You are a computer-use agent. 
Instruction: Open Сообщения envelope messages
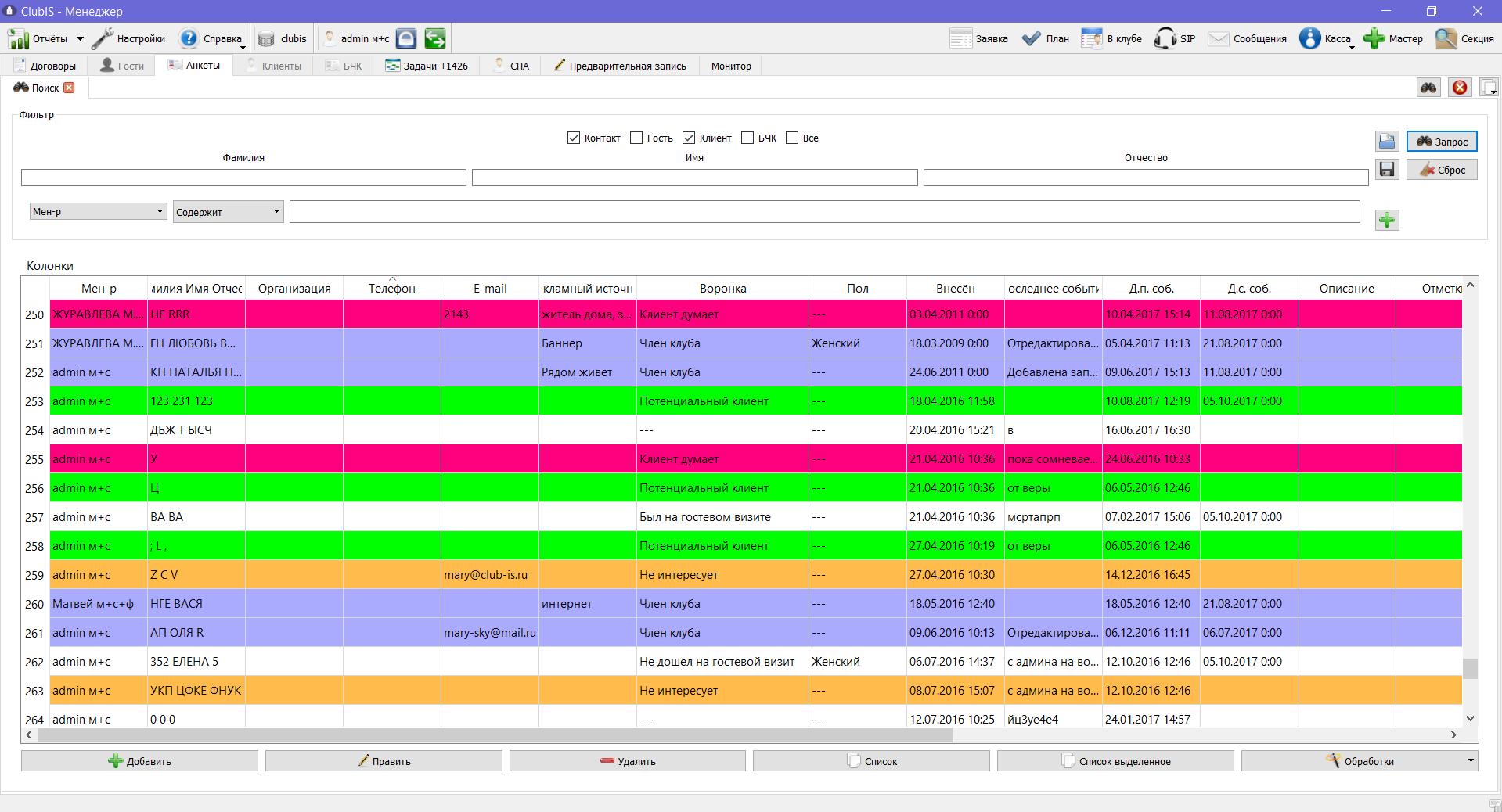(x=1247, y=38)
